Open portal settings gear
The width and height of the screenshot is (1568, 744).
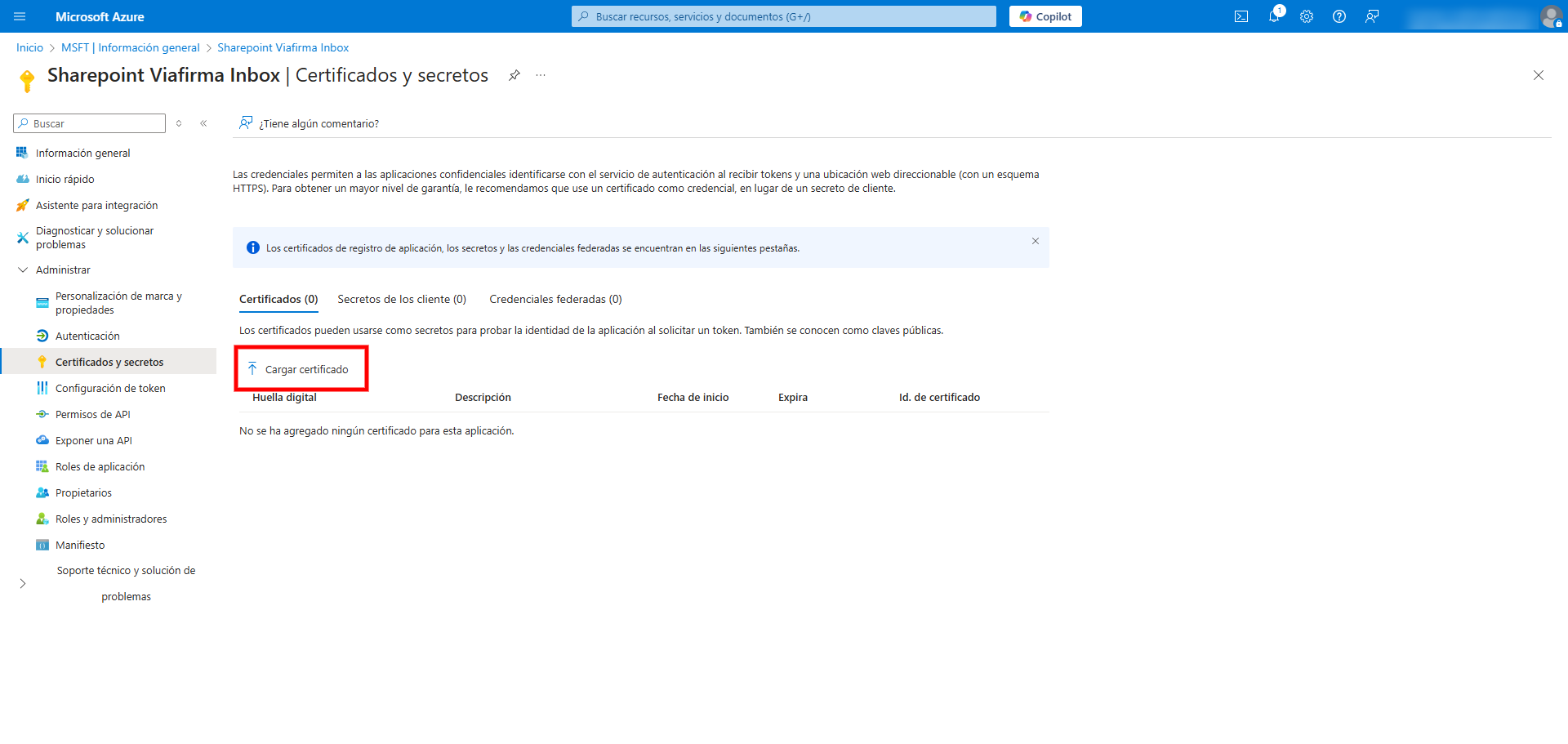click(x=1307, y=16)
